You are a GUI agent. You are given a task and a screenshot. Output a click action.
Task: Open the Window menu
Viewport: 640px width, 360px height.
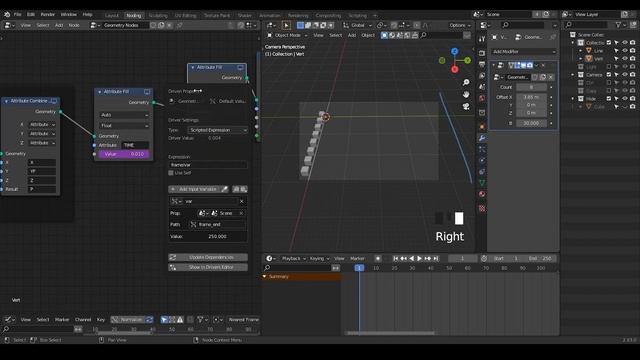(69, 14)
